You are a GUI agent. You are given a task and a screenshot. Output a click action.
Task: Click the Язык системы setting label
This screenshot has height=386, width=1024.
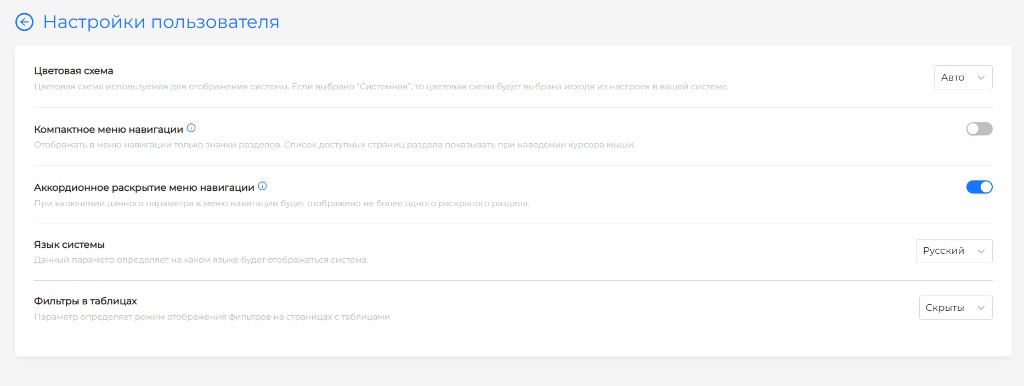(69, 244)
